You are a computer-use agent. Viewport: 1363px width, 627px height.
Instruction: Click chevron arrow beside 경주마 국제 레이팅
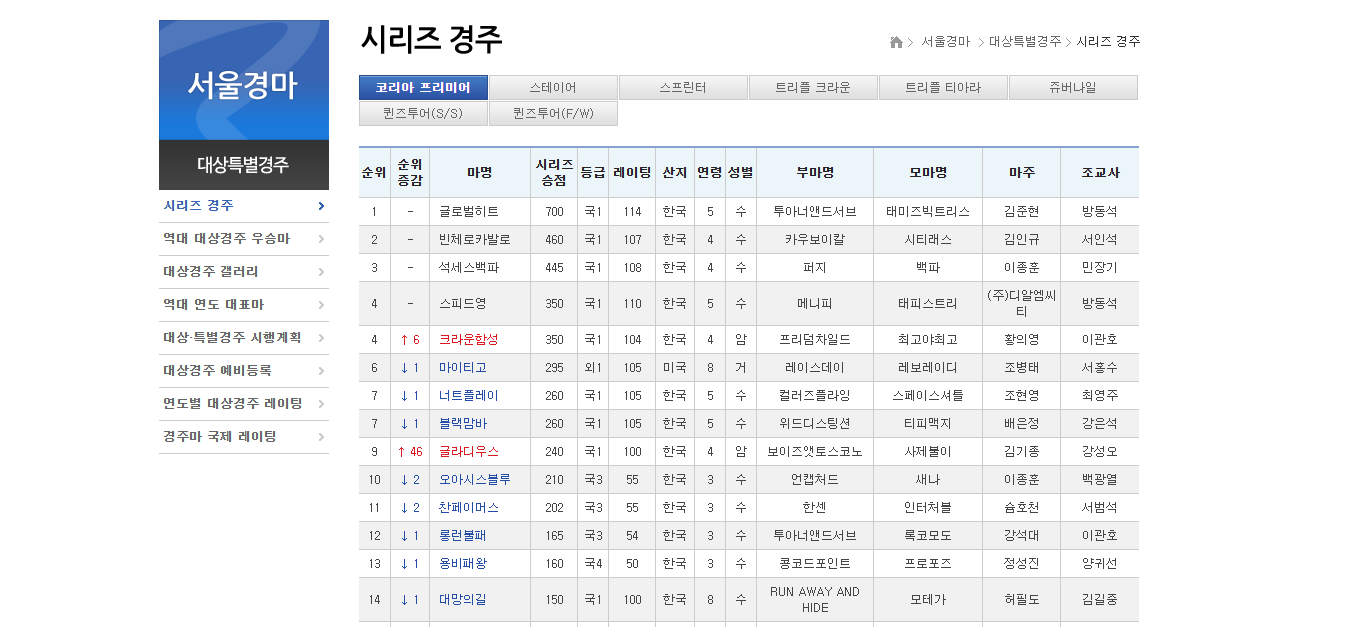point(321,437)
